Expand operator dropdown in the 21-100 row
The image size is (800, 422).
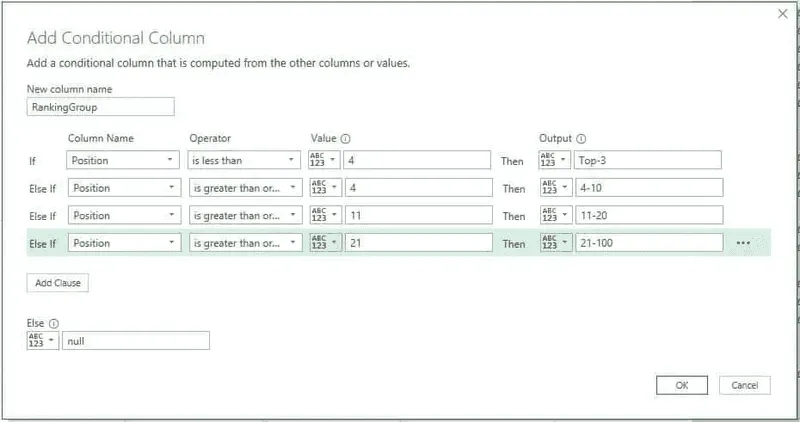click(x=244, y=243)
